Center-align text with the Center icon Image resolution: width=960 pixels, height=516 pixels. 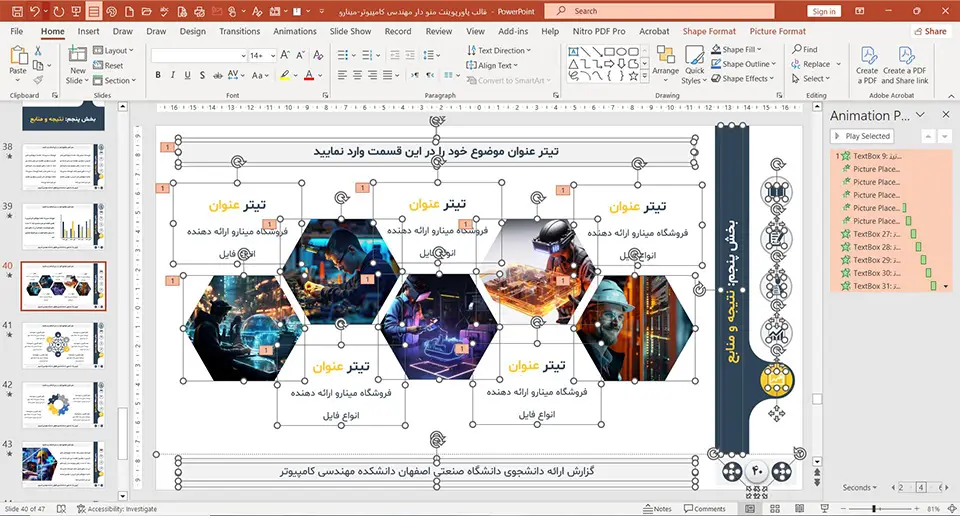[x=357, y=75]
